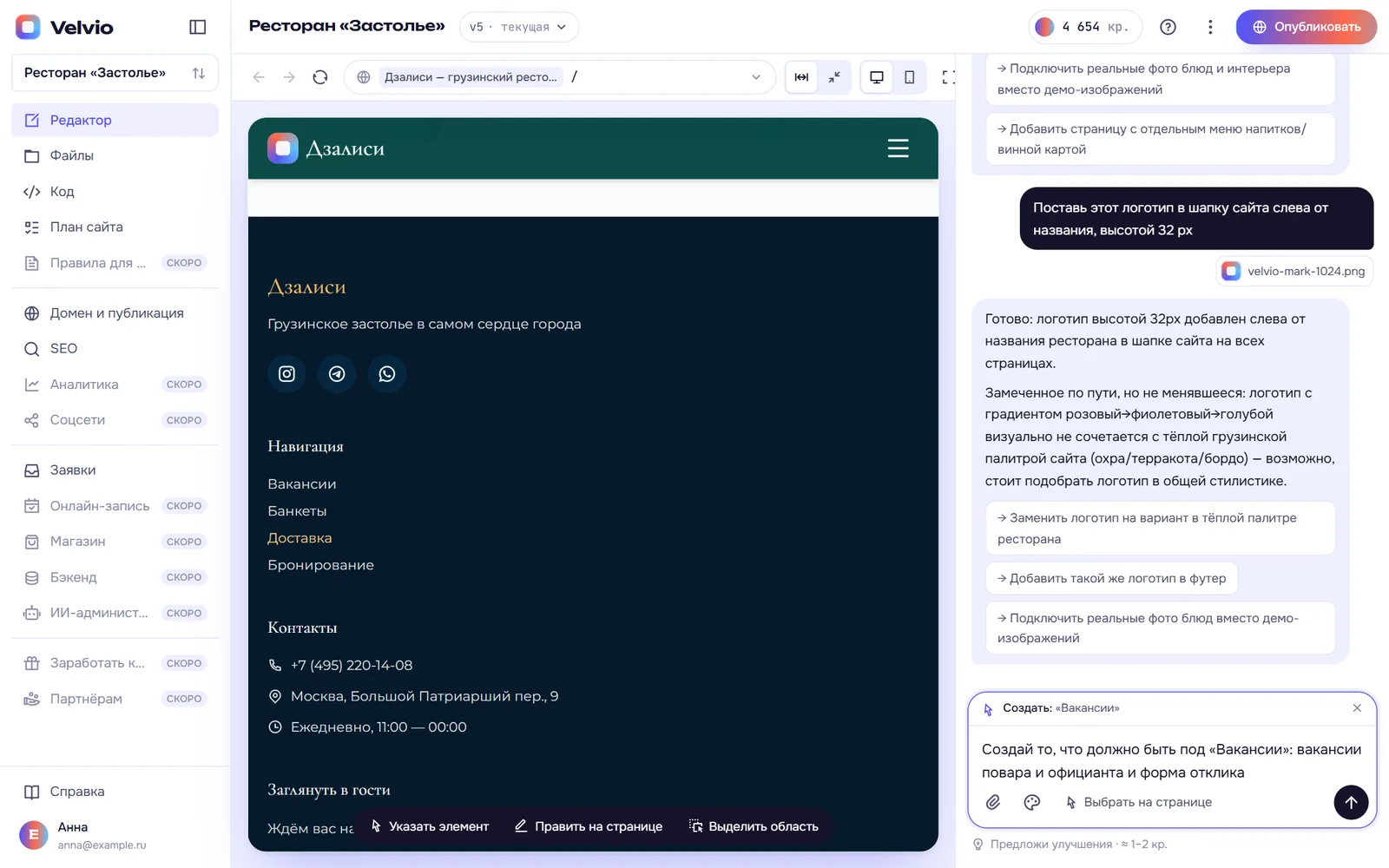
Task: Click the Вакансии footer link
Action: [302, 484]
